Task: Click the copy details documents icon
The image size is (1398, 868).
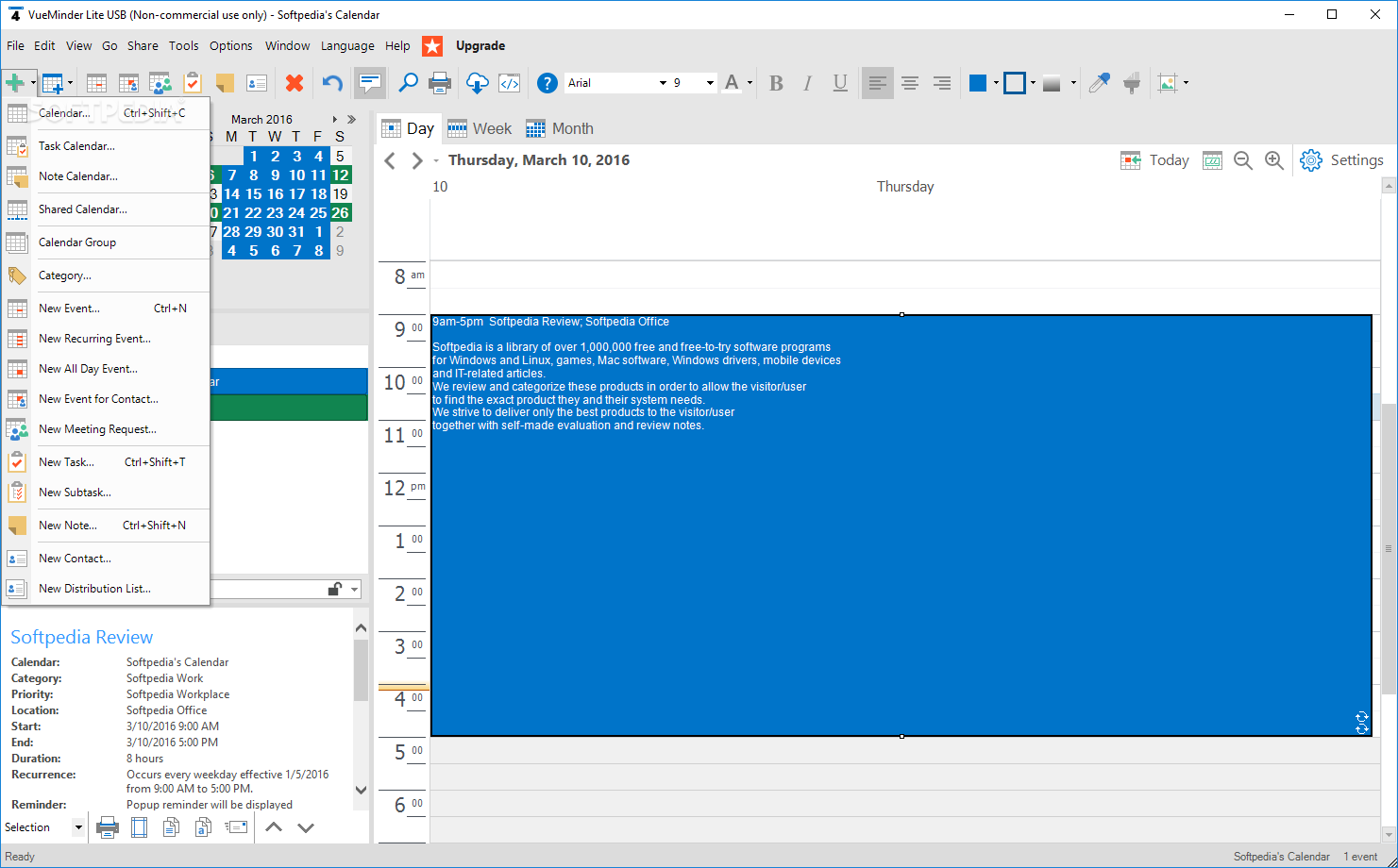Action: tap(171, 827)
